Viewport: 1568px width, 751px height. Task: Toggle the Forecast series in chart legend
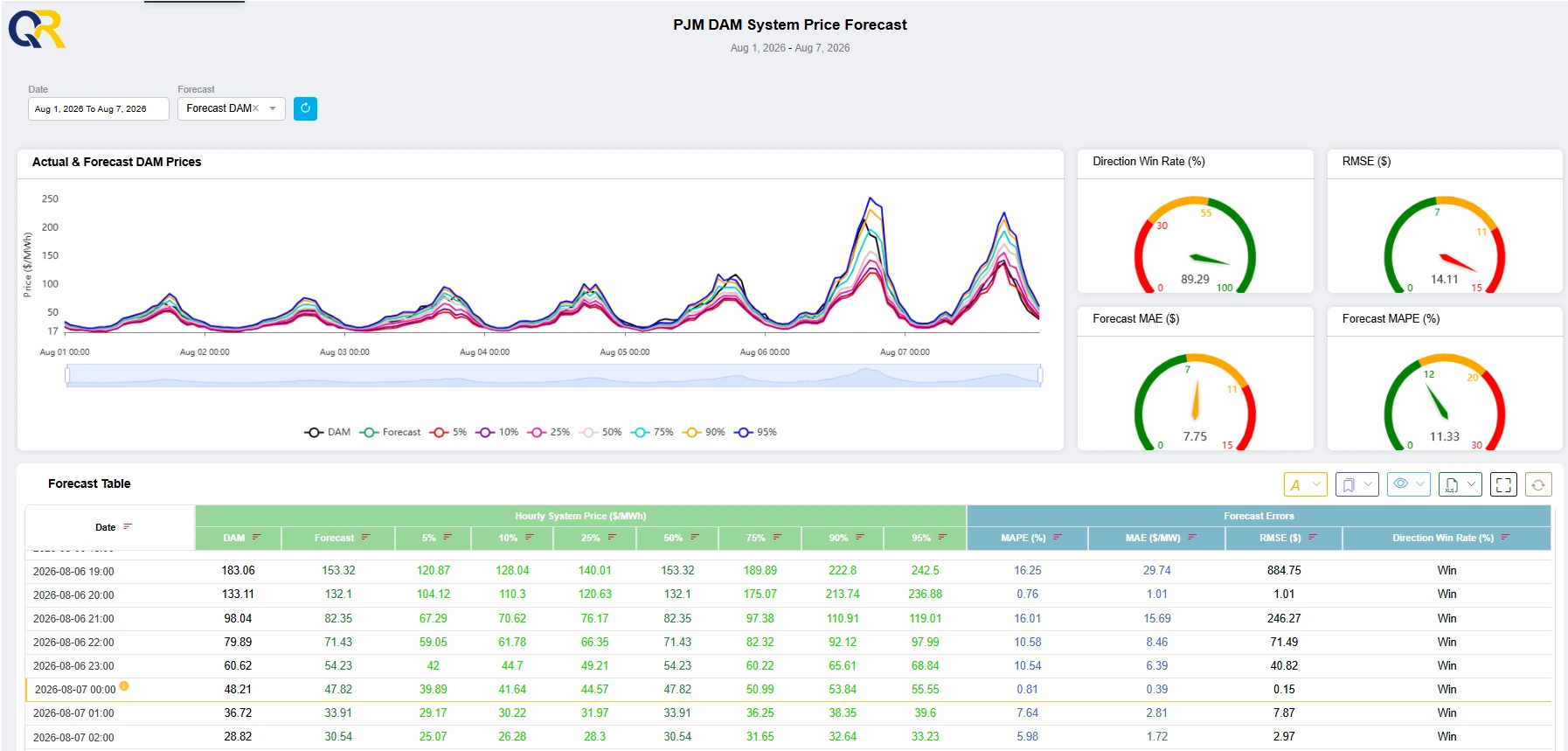pos(390,432)
